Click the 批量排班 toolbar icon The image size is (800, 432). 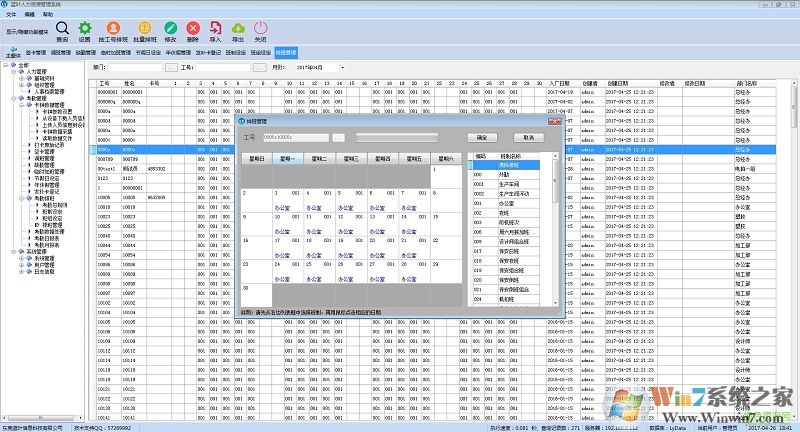(x=146, y=29)
